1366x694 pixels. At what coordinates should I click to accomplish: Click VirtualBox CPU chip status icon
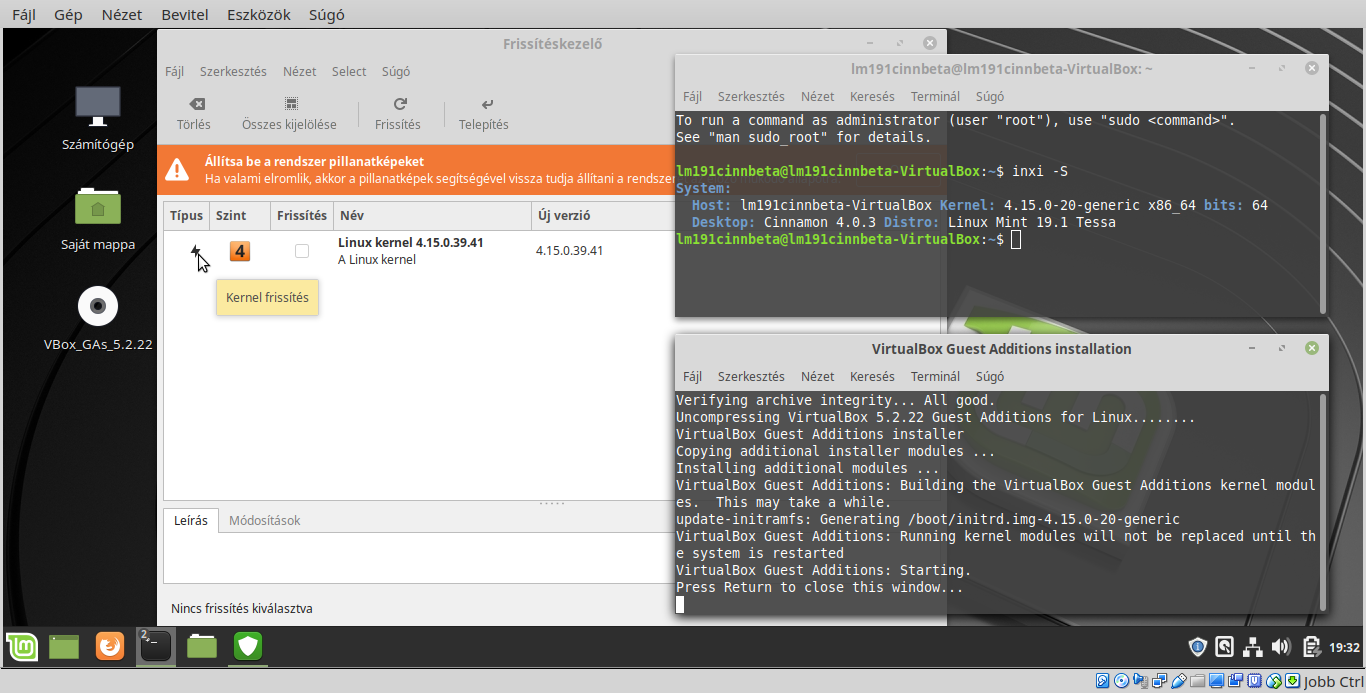coord(1254,681)
